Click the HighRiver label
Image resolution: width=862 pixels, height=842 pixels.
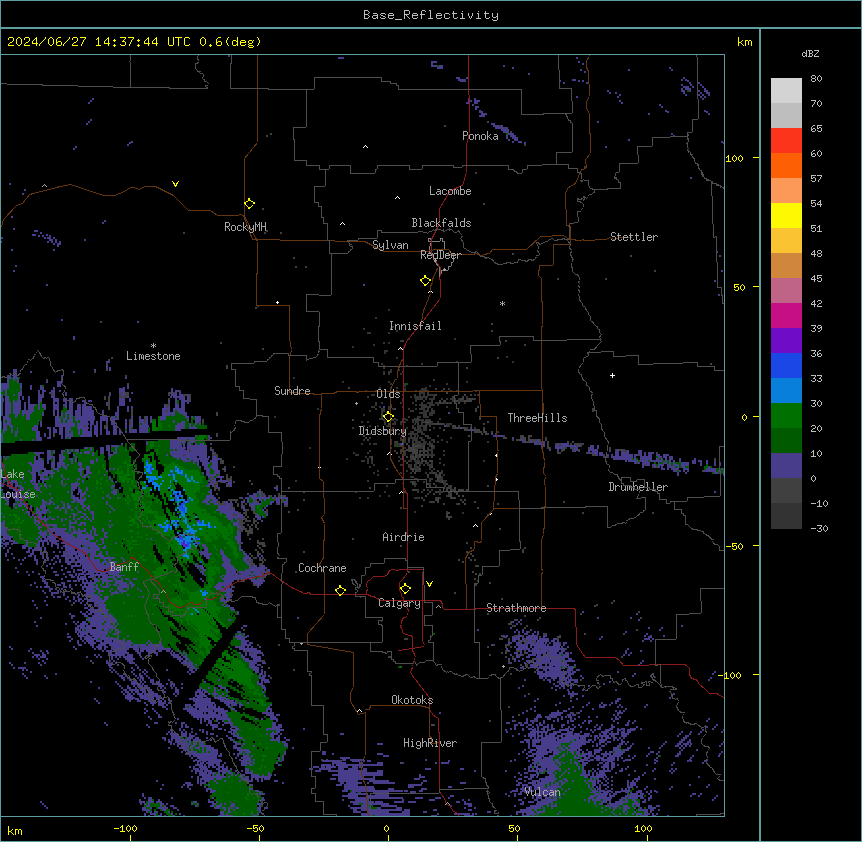click(430, 743)
